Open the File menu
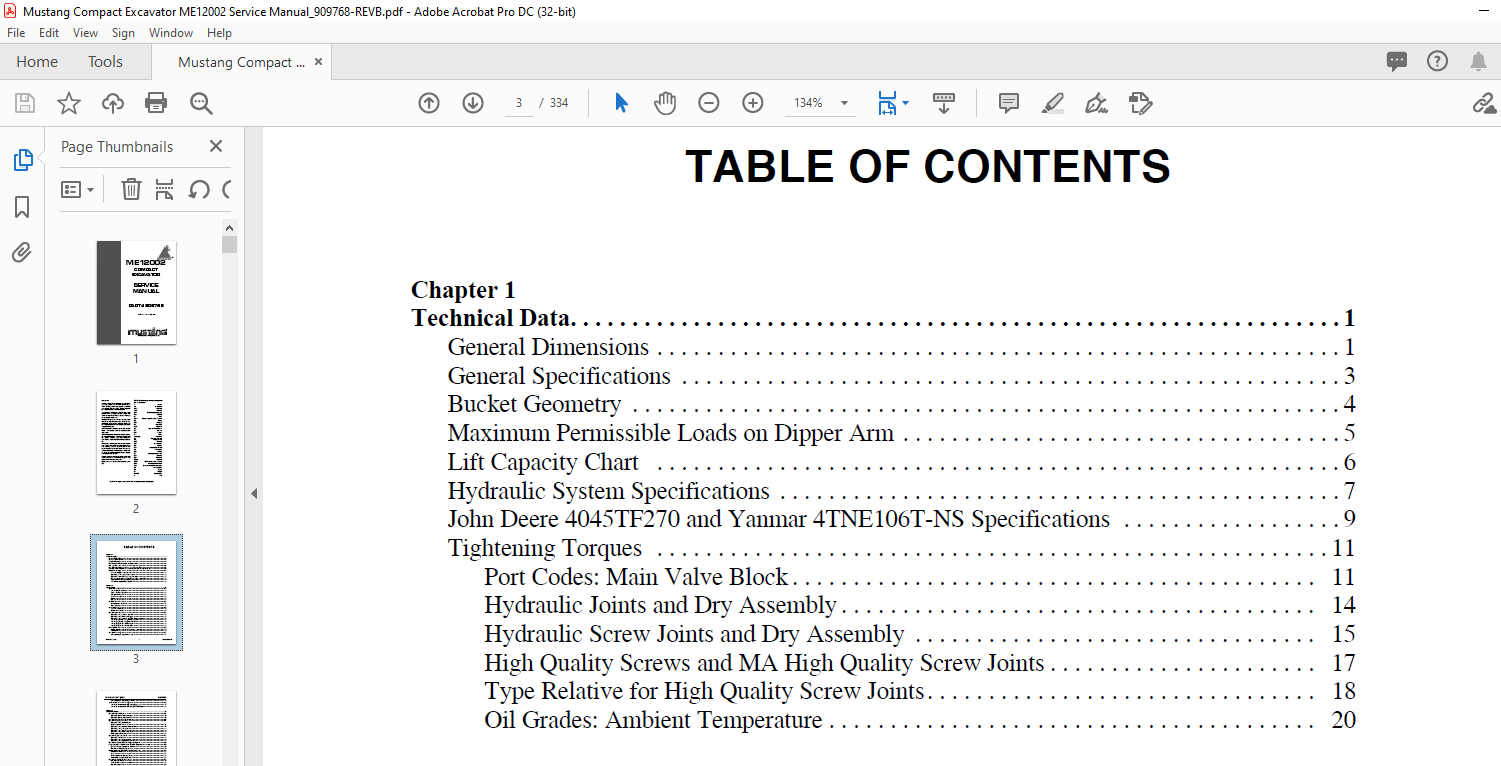The image size is (1501, 766). (16, 33)
